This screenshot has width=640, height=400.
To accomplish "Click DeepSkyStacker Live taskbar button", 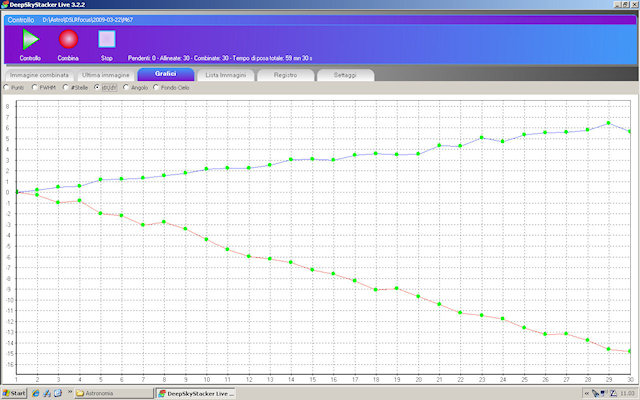I will click(x=196, y=393).
